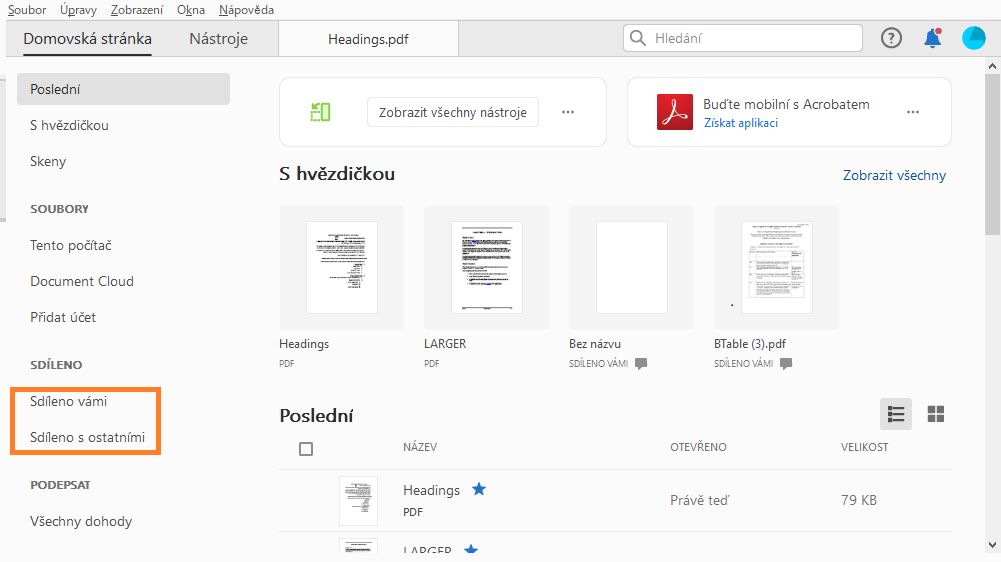Image resolution: width=1001 pixels, height=562 pixels.
Task: Click comment icon under Bez názvu
Action: (x=641, y=363)
